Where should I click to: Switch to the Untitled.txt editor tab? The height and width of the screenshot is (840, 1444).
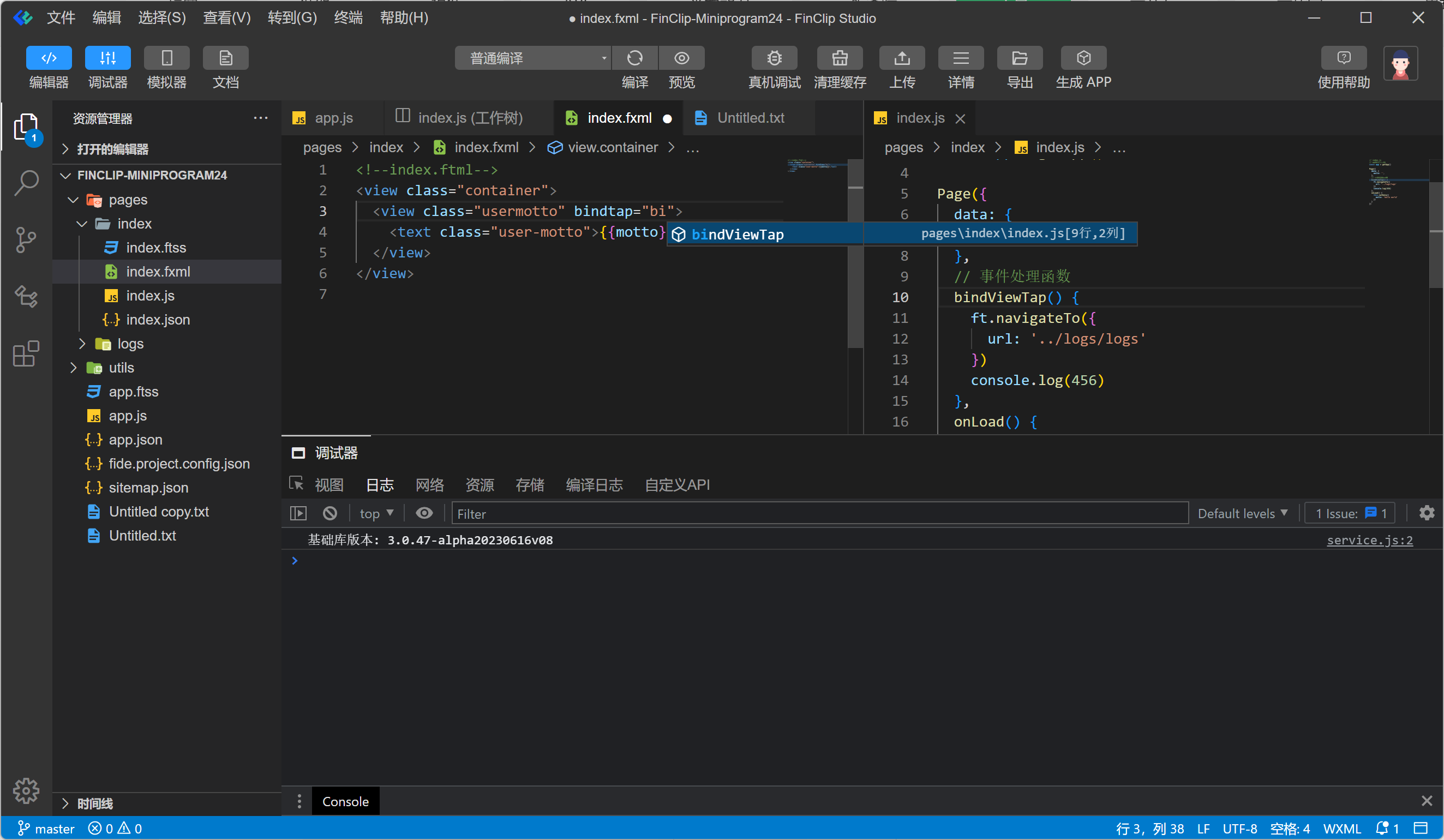pos(750,118)
